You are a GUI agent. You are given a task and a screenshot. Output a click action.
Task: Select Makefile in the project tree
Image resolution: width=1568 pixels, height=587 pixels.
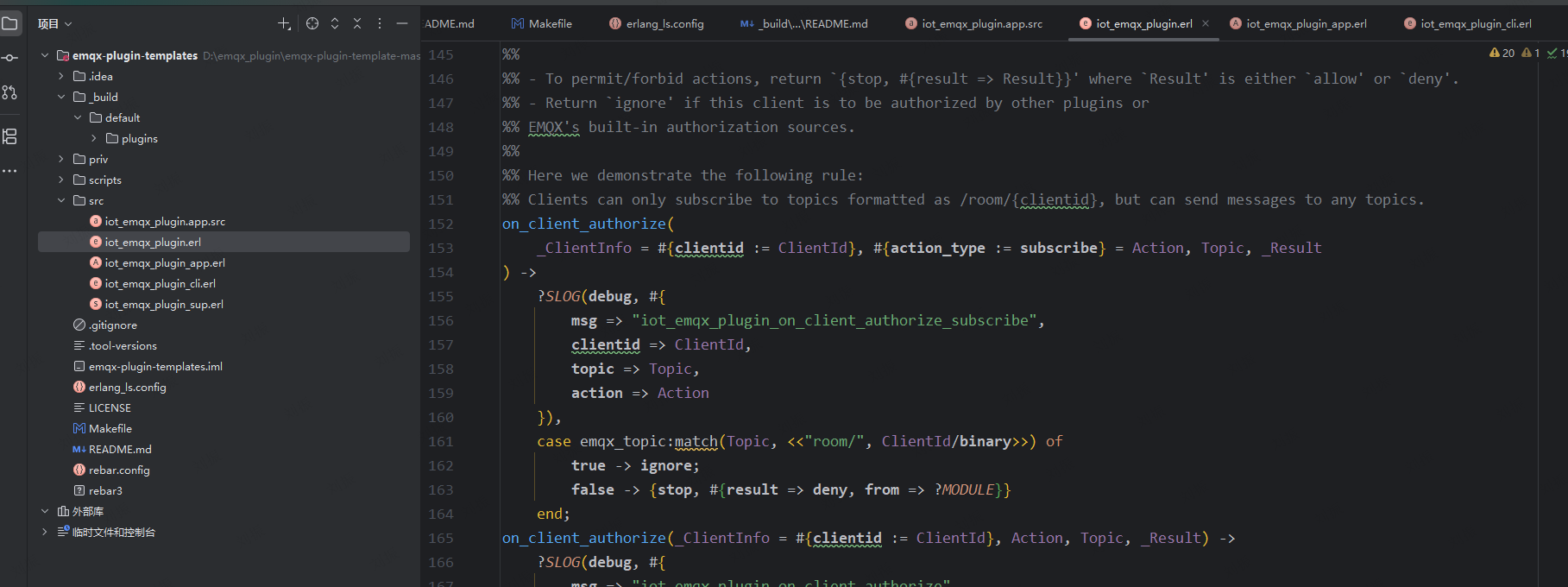tap(110, 428)
